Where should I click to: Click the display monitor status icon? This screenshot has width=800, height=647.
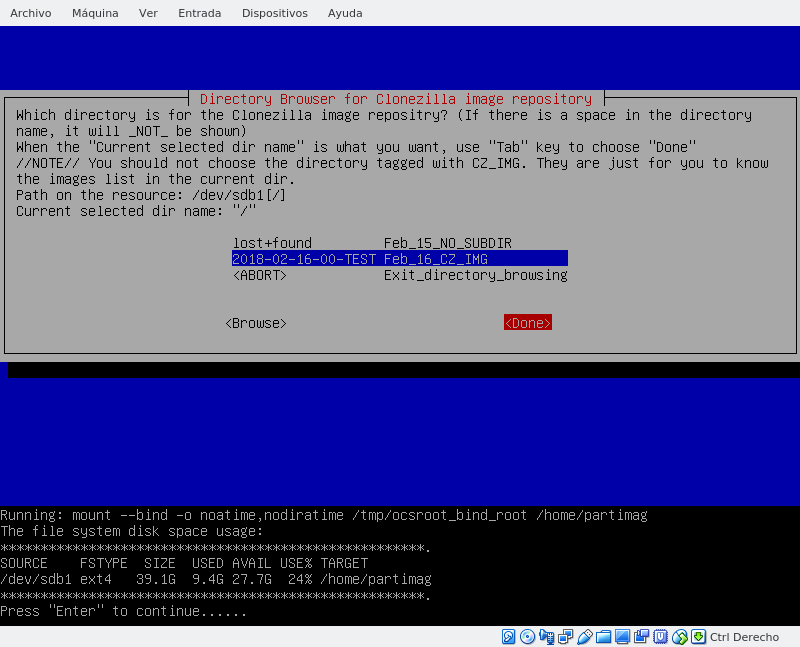coord(622,636)
